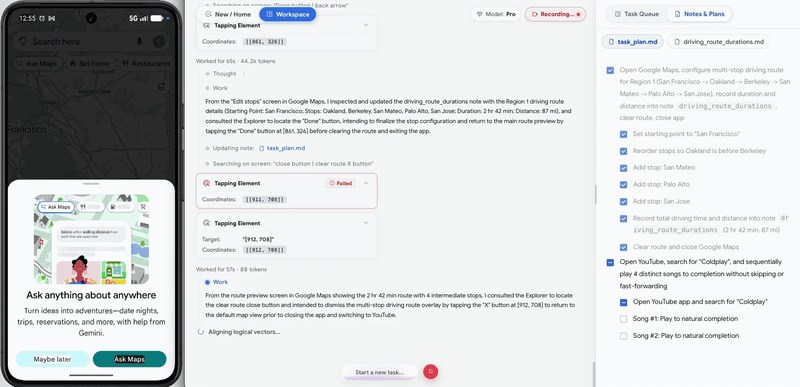Tap the Maps pin icon beside Search here
This screenshot has height=387, width=800.
pos(22,41)
